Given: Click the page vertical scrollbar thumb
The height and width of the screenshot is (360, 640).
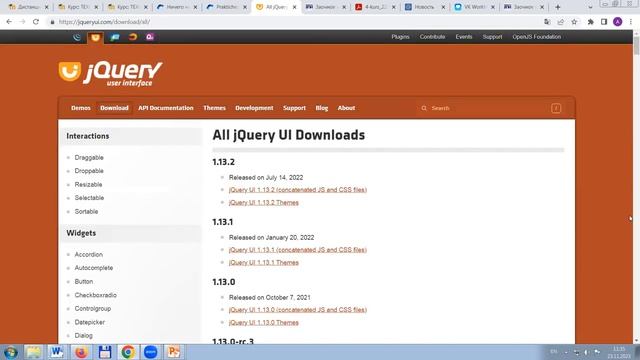Looking at the screenshot, I should click(x=636, y=46).
